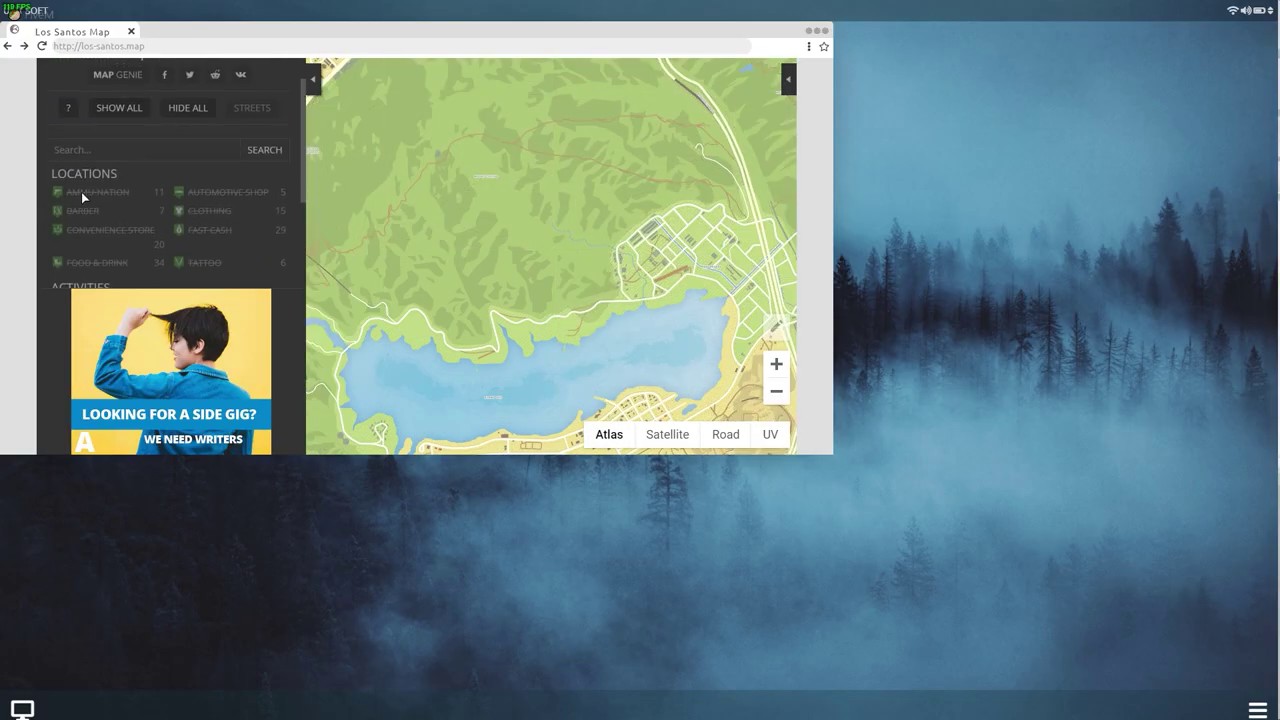Close the Los Santos Map tab
The width and height of the screenshot is (1280, 720).
click(131, 32)
